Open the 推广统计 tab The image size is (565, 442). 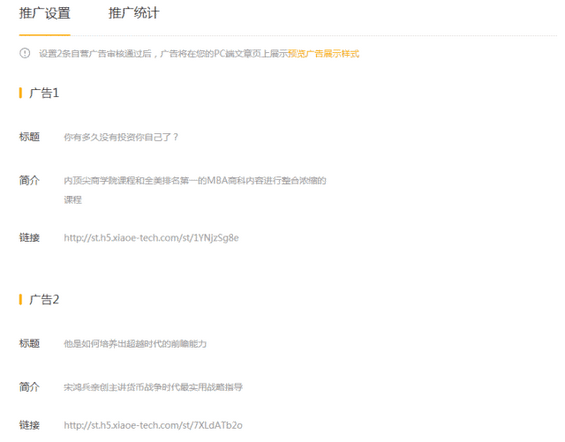pos(134,13)
